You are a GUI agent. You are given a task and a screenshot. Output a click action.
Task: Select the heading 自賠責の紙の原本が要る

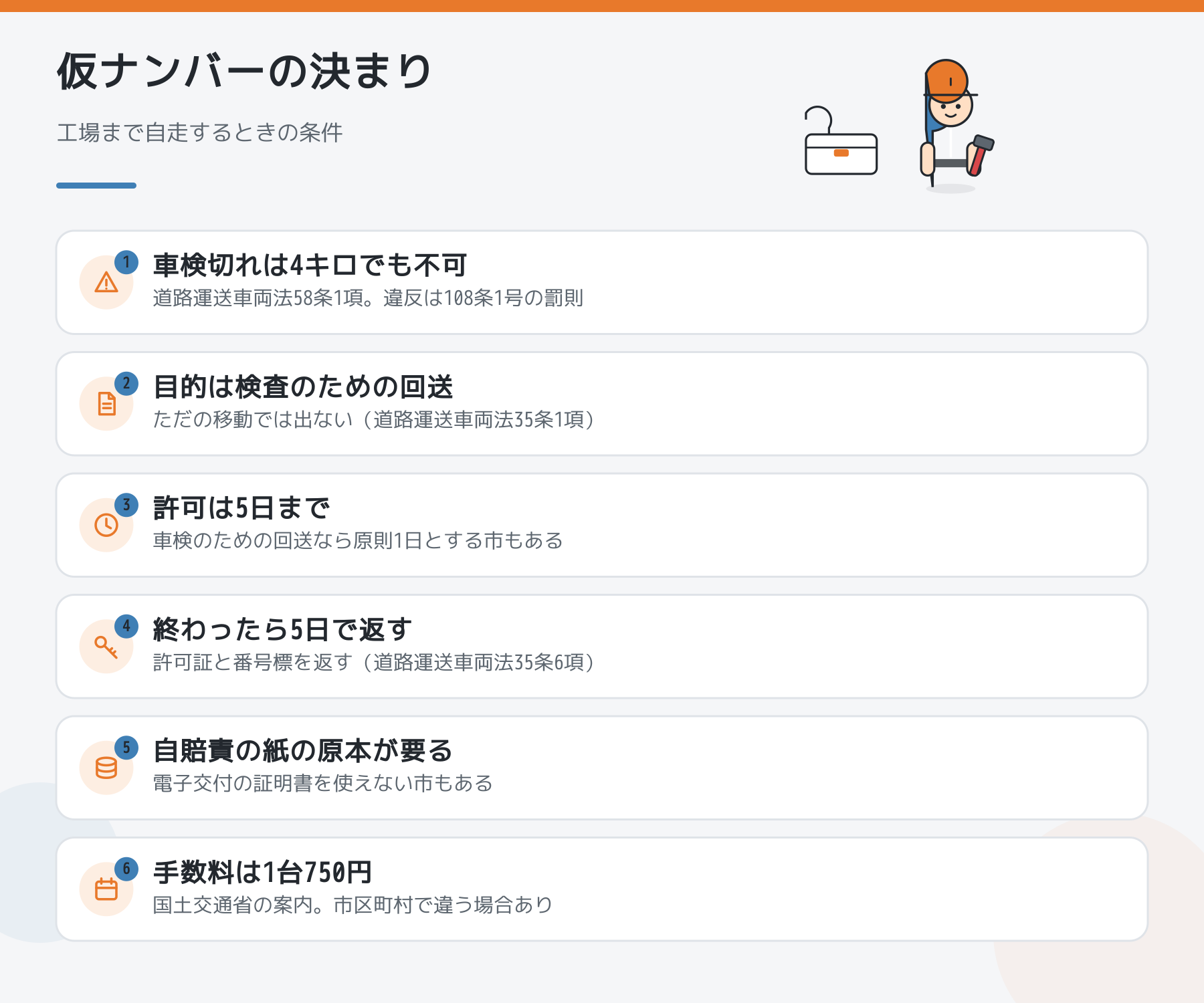click(x=303, y=751)
